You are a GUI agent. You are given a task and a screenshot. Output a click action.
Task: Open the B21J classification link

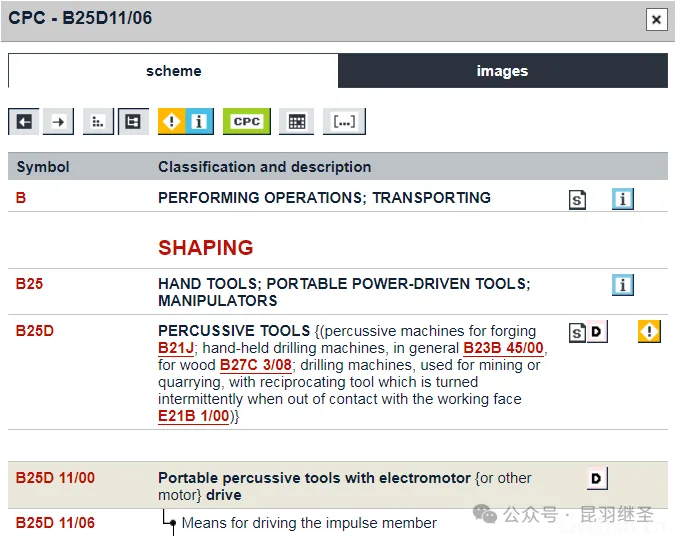click(x=176, y=348)
